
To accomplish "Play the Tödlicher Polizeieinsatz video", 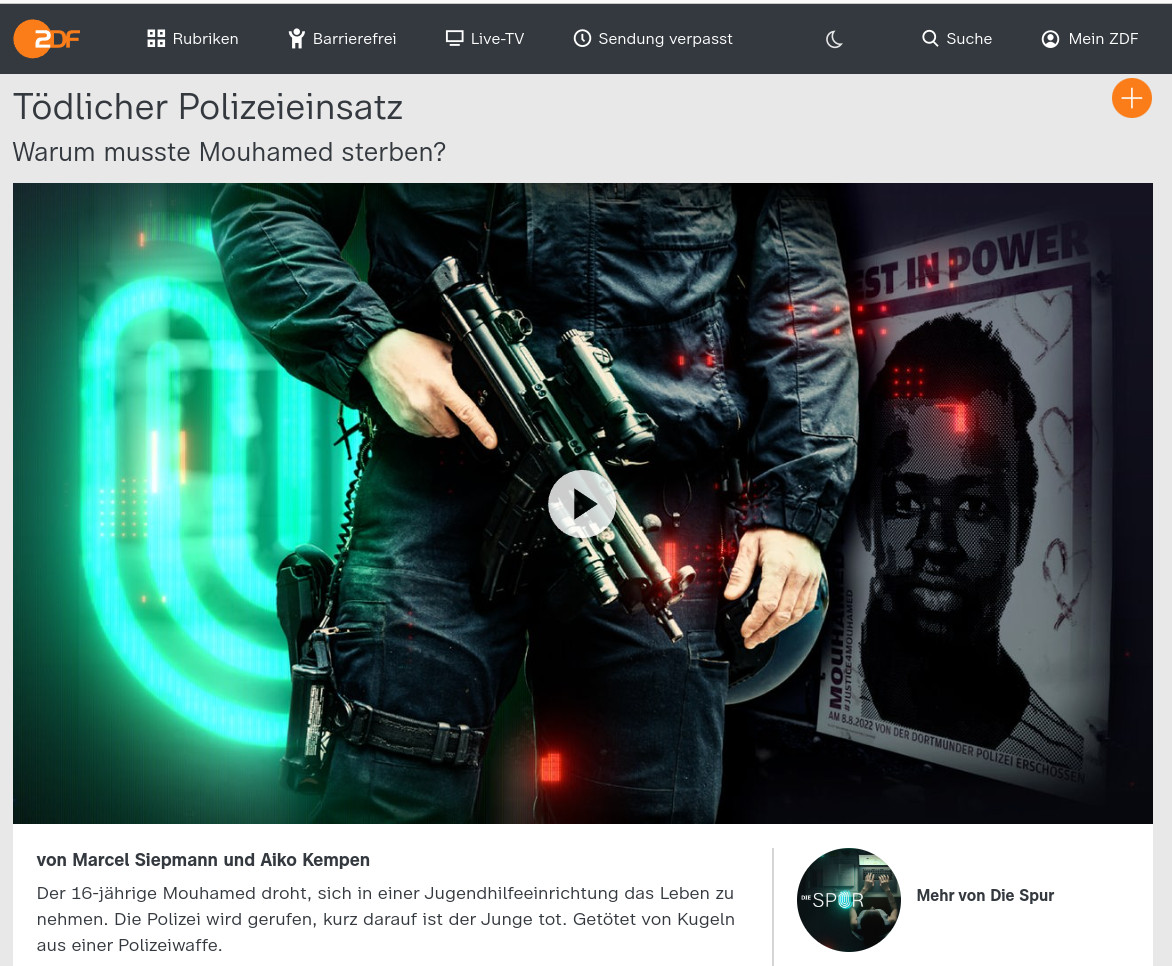I will 582,504.
